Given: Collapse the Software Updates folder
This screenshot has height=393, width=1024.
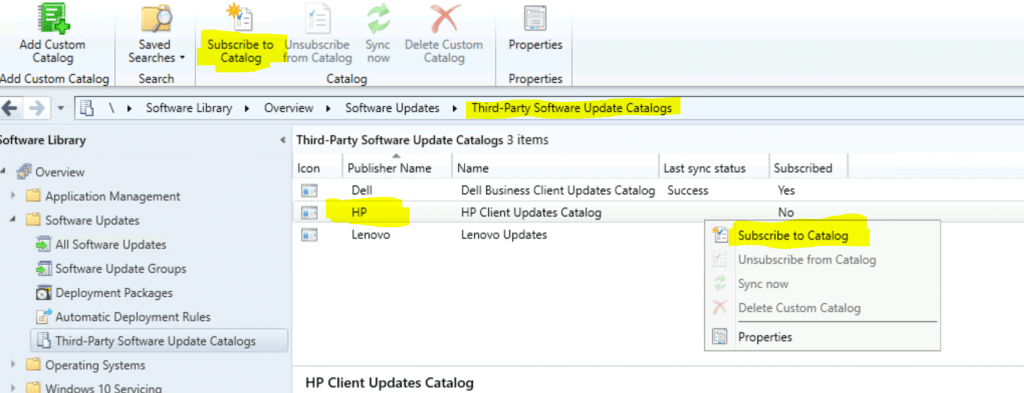Looking at the screenshot, I should (x=14, y=220).
